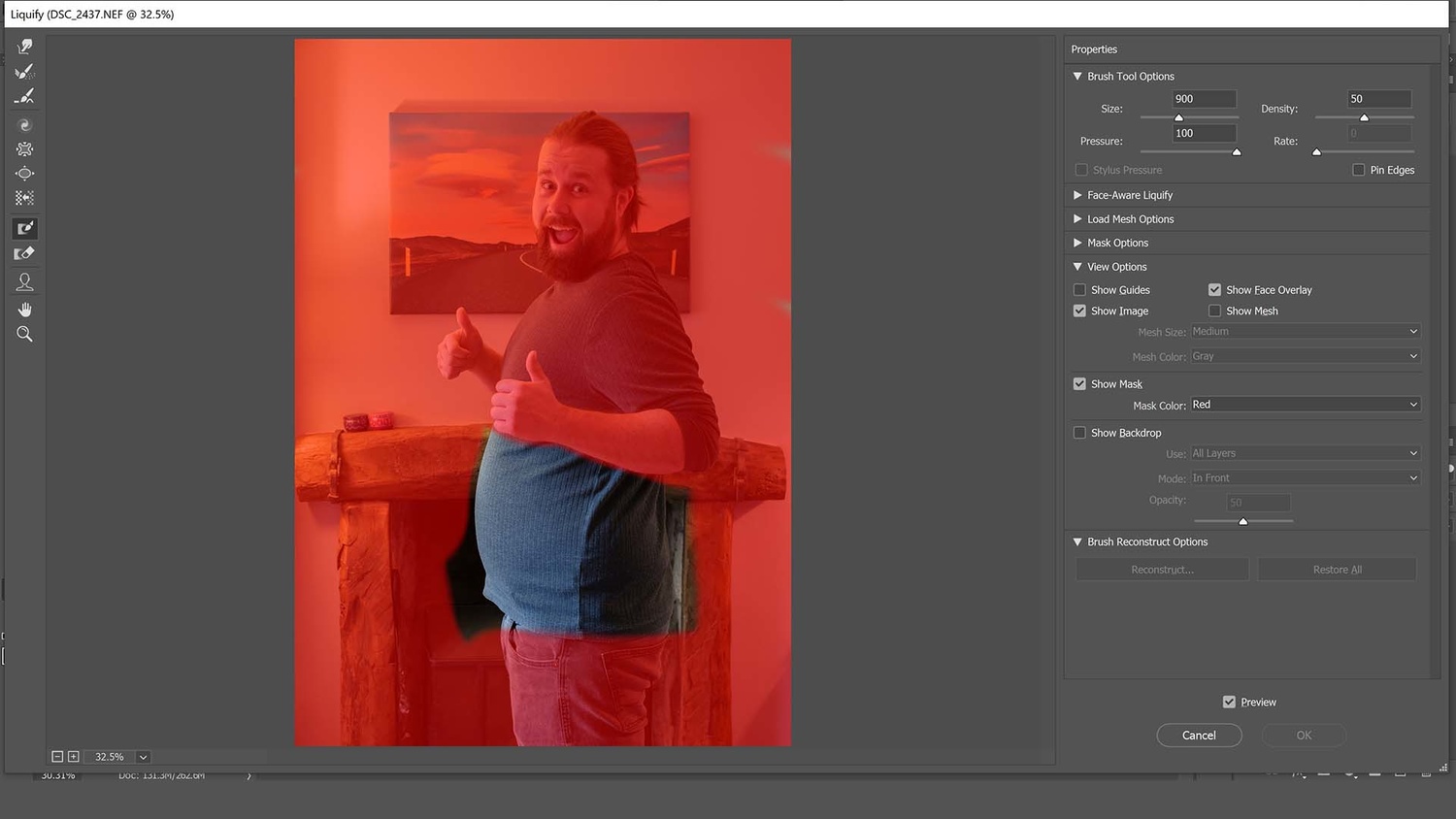This screenshot has height=819, width=1456.
Task: Click the liquify preview photo canvas
Action: pos(543,392)
